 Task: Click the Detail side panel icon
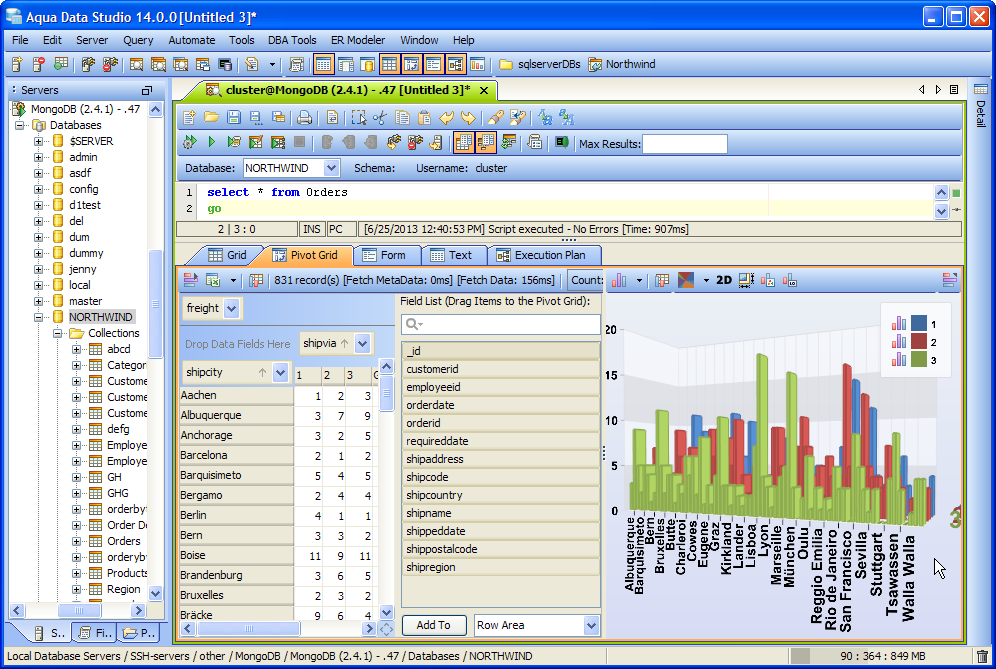pyautogui.click(x=980, y=90)
